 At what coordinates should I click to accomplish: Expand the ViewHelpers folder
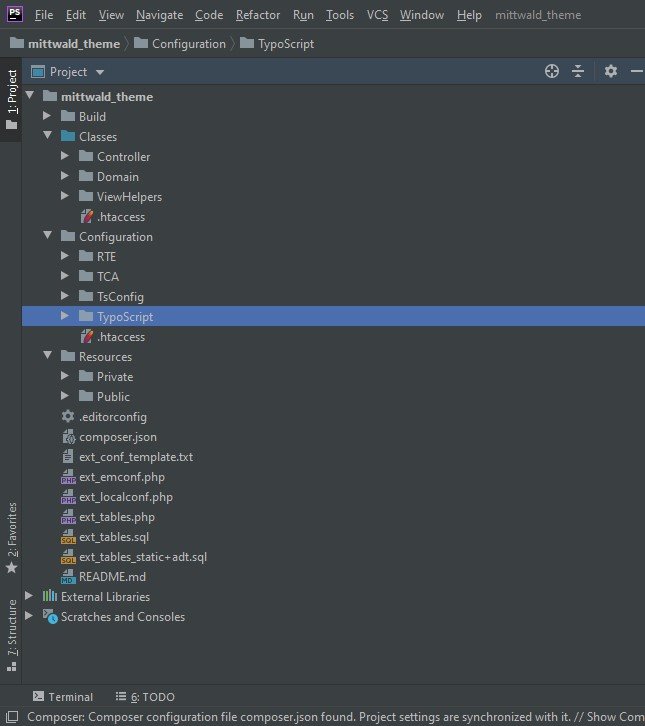(65, 196)
